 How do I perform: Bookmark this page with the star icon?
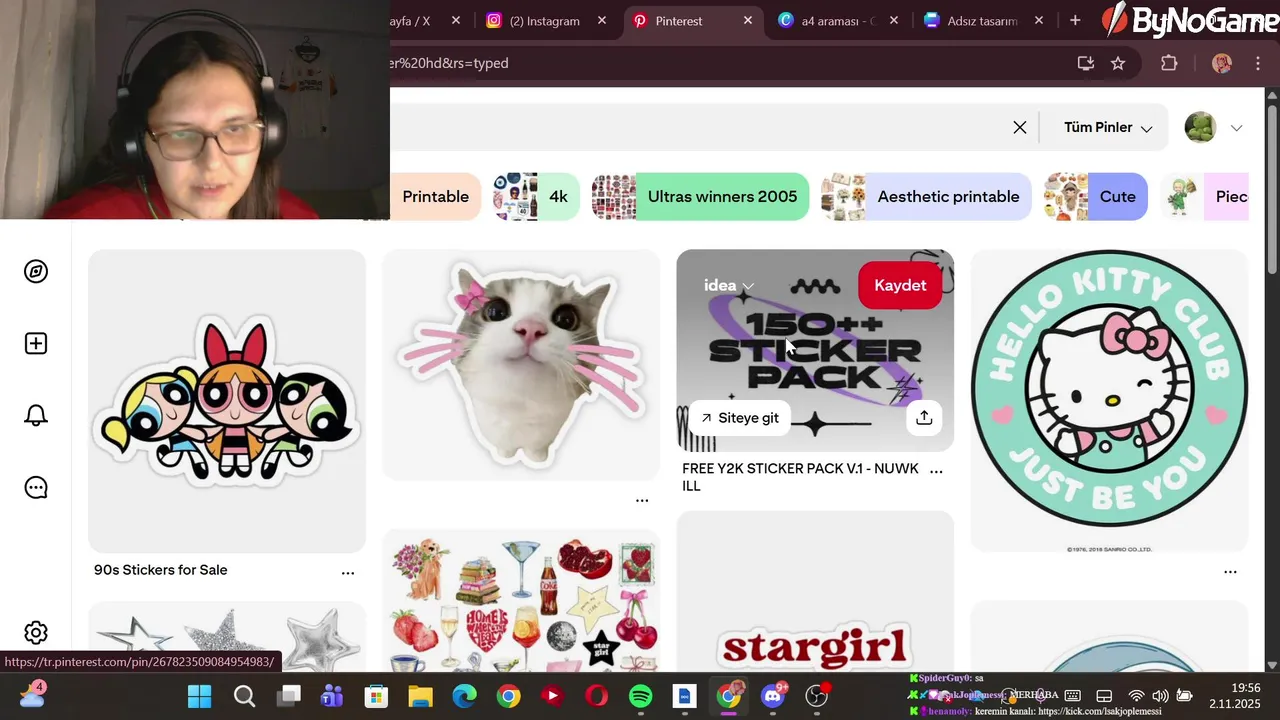click(x=1118, y=63)
